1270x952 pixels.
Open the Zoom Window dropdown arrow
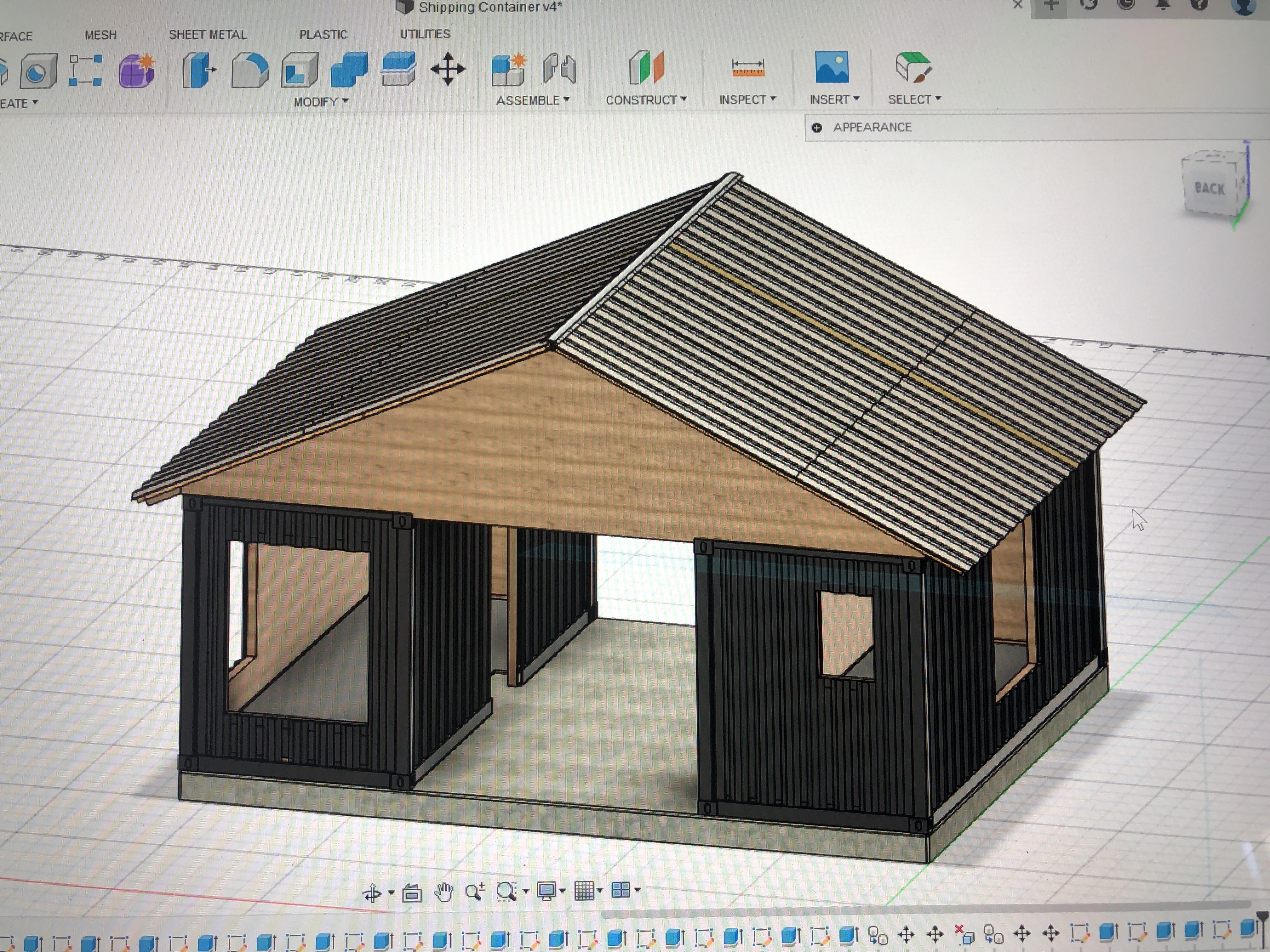(x=525, y=891)
